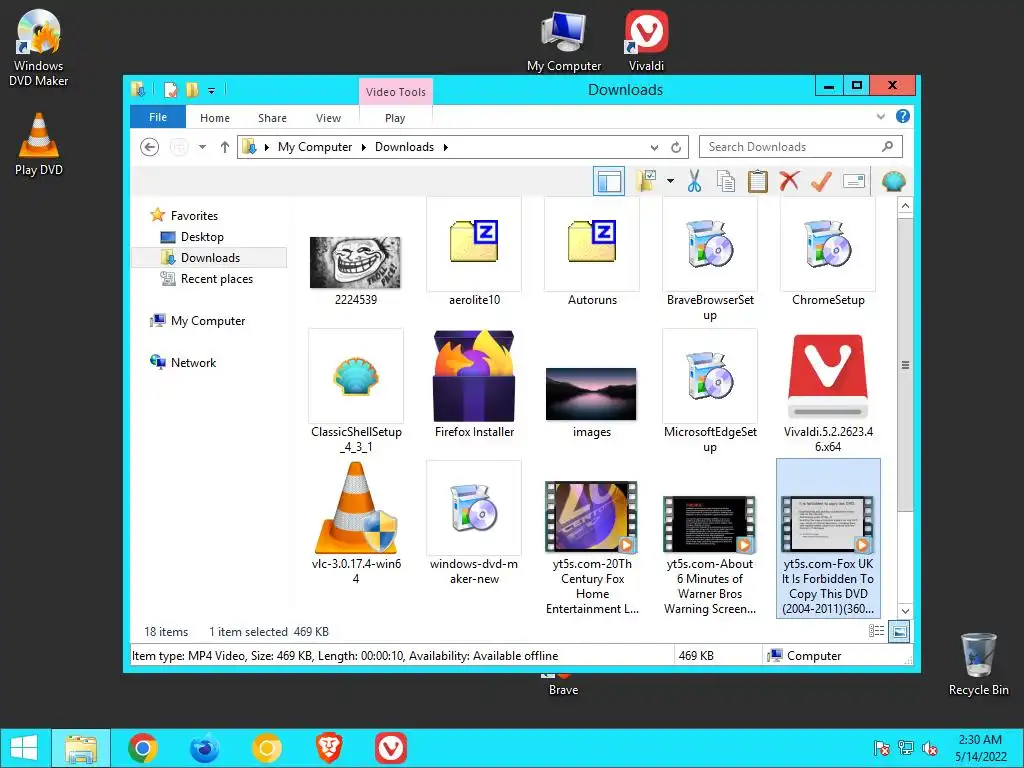Open the Vivaldi desktop shortcut
Image resolution: width=1024 pixels, height=768 pixels.
(647, 40)
